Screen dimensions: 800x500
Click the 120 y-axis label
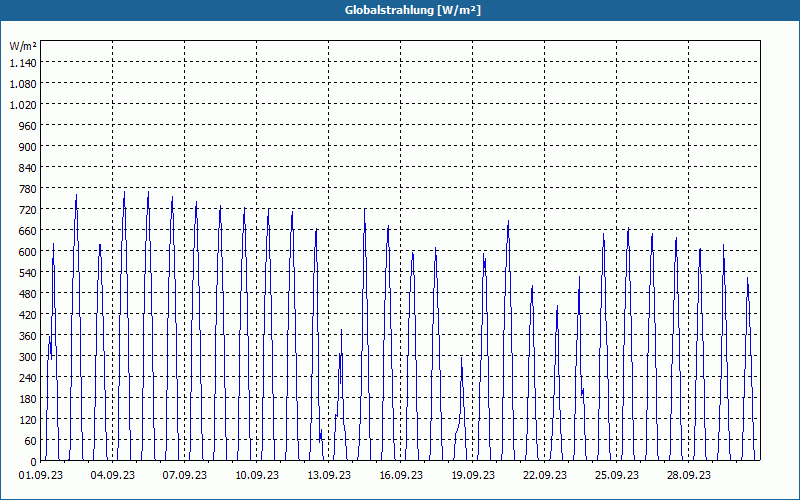[x=28, y=420]
